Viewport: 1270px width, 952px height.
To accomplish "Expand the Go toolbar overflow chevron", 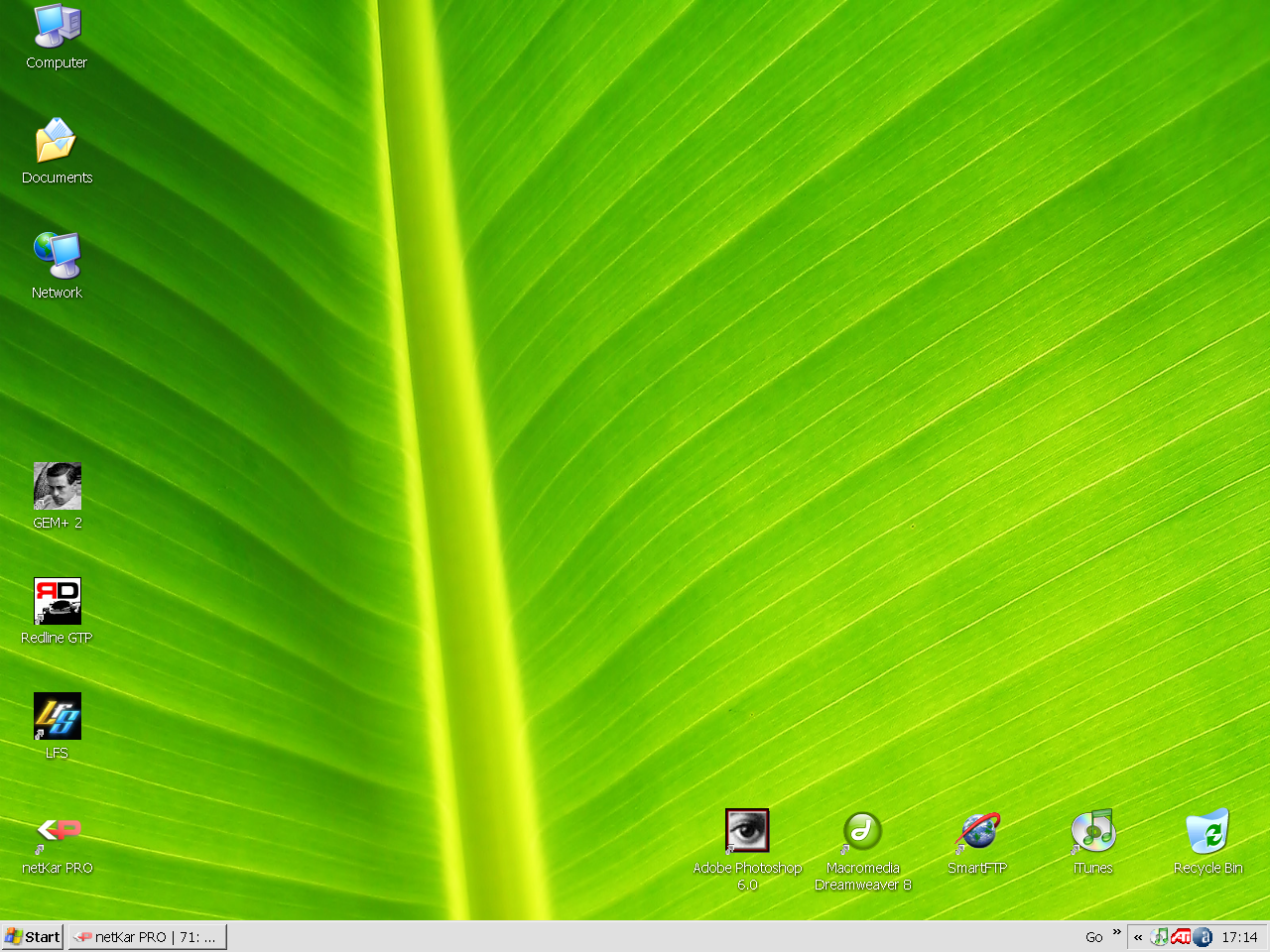I will (1116, 932).
